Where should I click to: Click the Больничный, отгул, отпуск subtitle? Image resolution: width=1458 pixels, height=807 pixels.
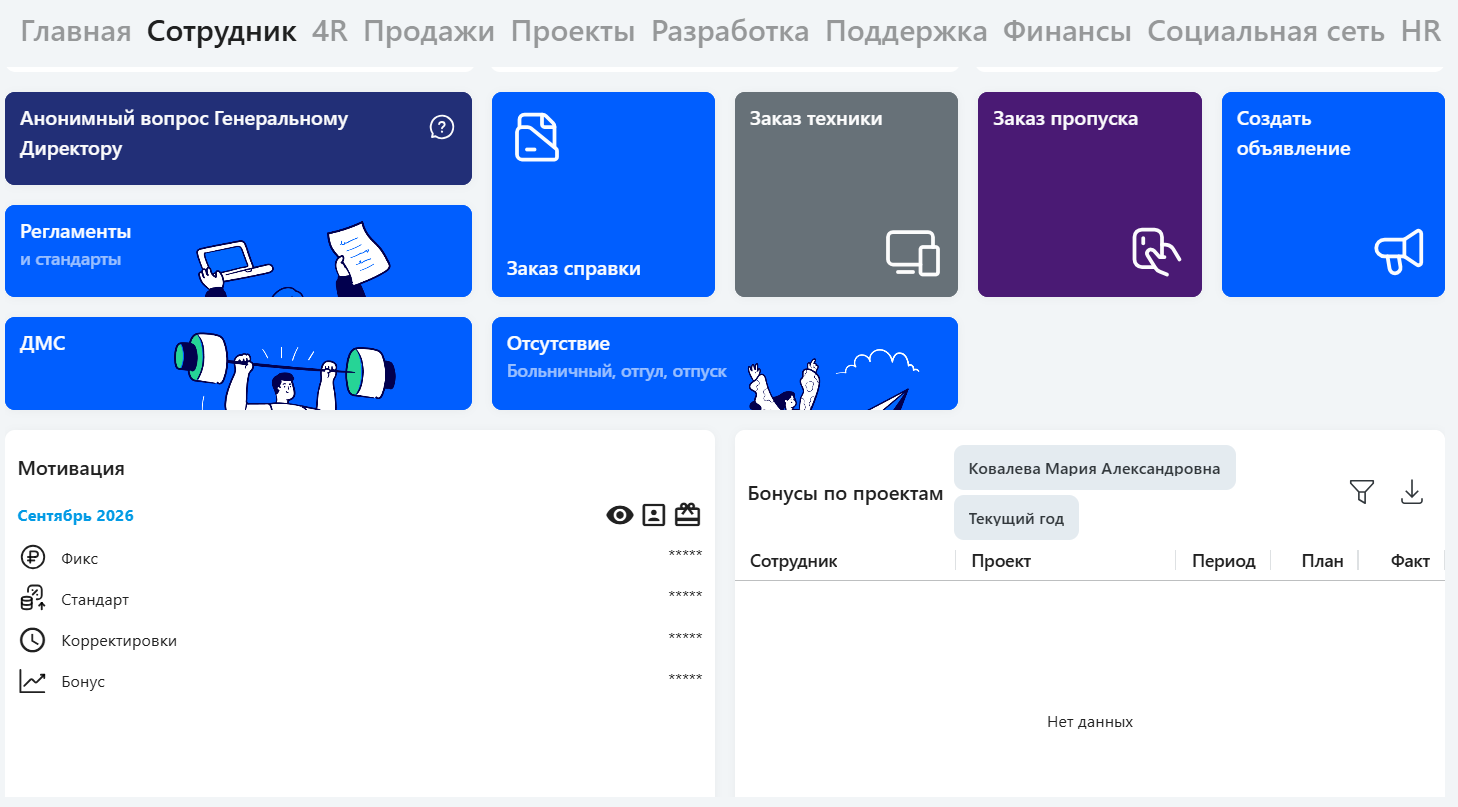[x=617, y=372]
